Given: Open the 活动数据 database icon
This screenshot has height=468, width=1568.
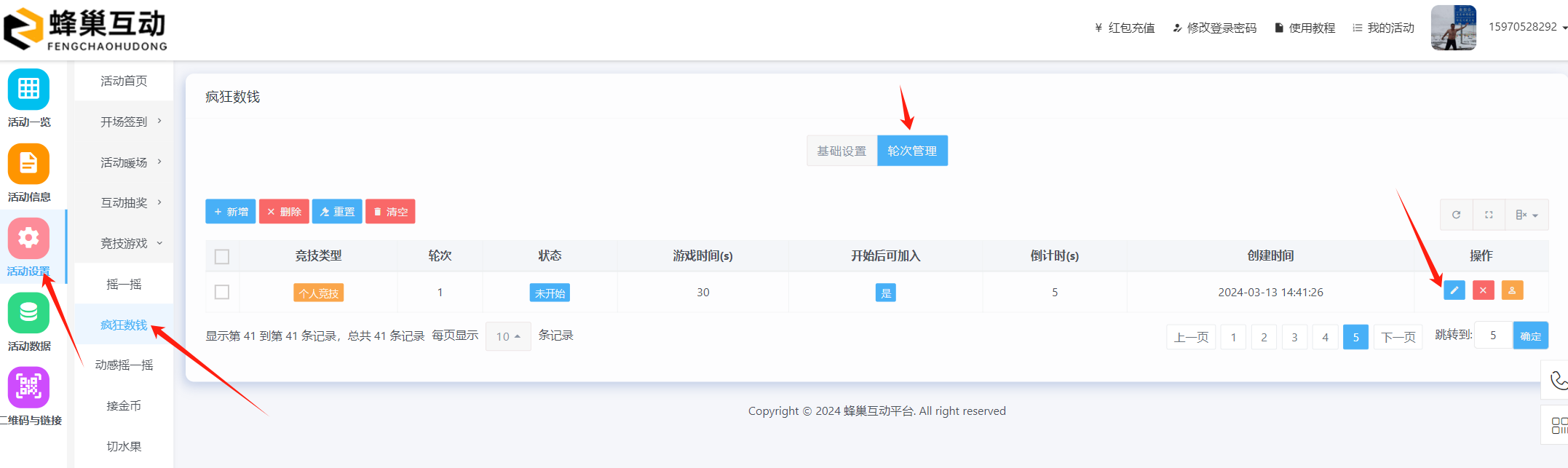Looking at the screenshot, I should [28, 313].
